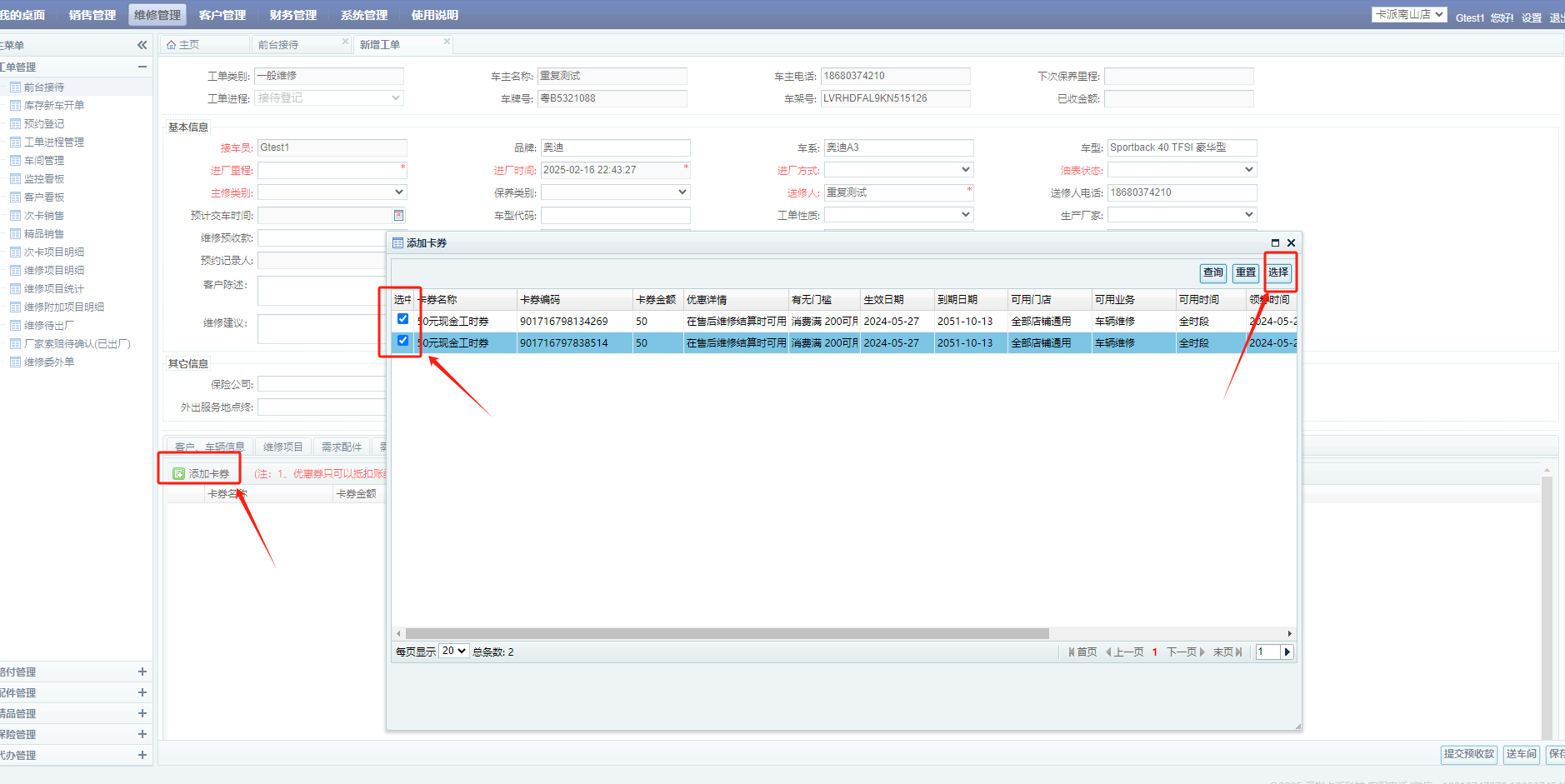Open the store selector dropdown at top right
The height and width of the screenshot is (784, 1565).
(1408, 15)
